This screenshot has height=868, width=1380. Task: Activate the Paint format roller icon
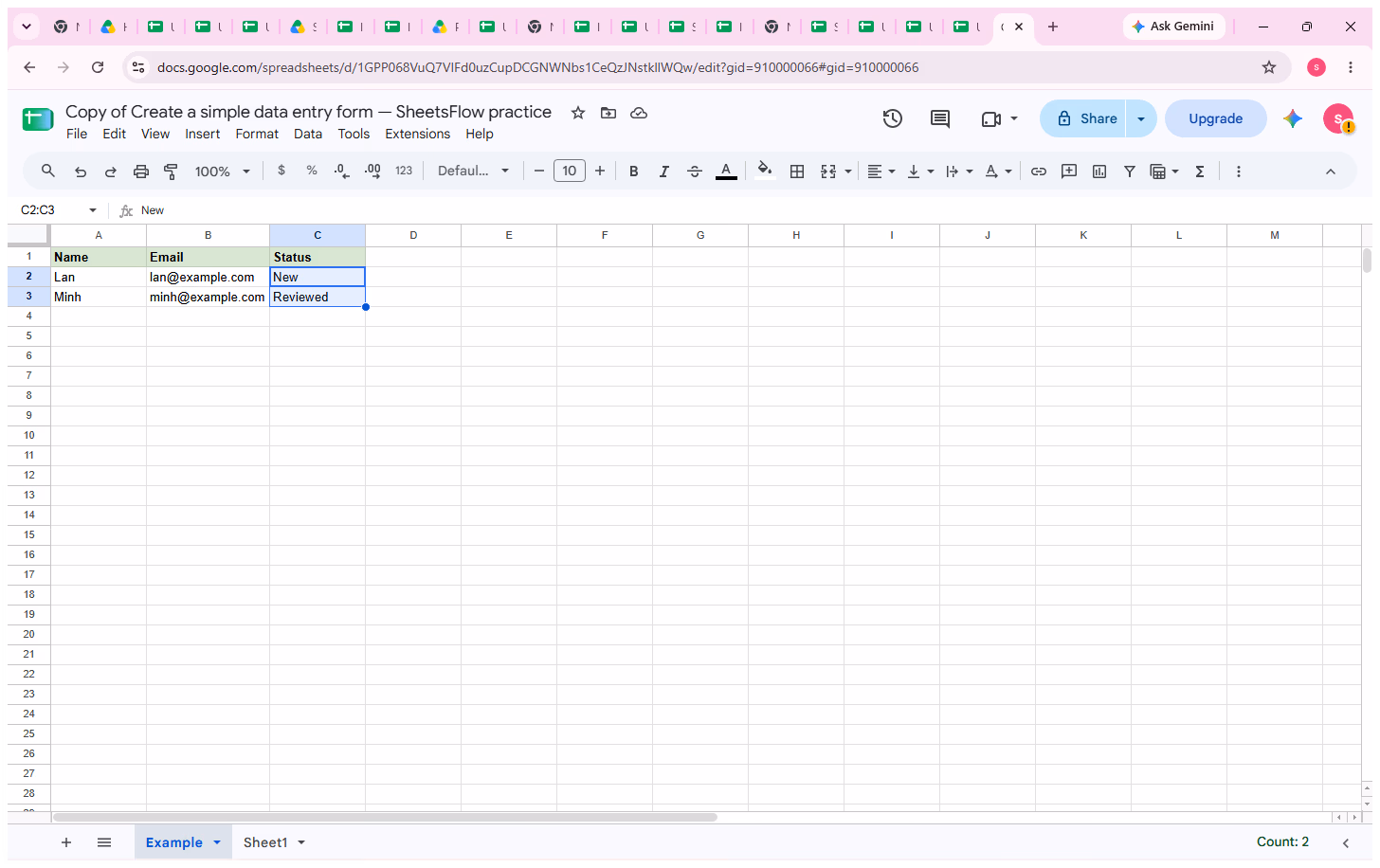click(x=172, y=172)
